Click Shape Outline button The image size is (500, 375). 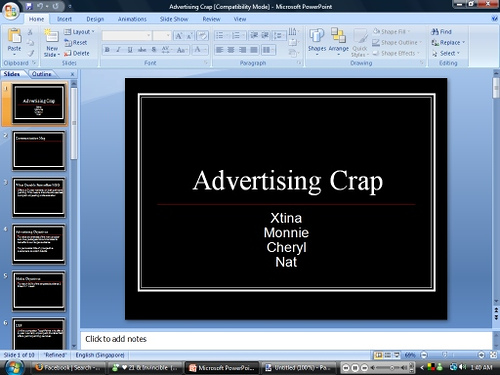[x=397, y=43]
